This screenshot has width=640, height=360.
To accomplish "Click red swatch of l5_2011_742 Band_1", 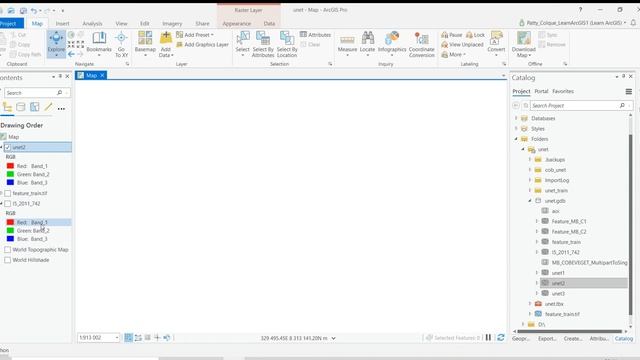I will click(x=10, y=222).
